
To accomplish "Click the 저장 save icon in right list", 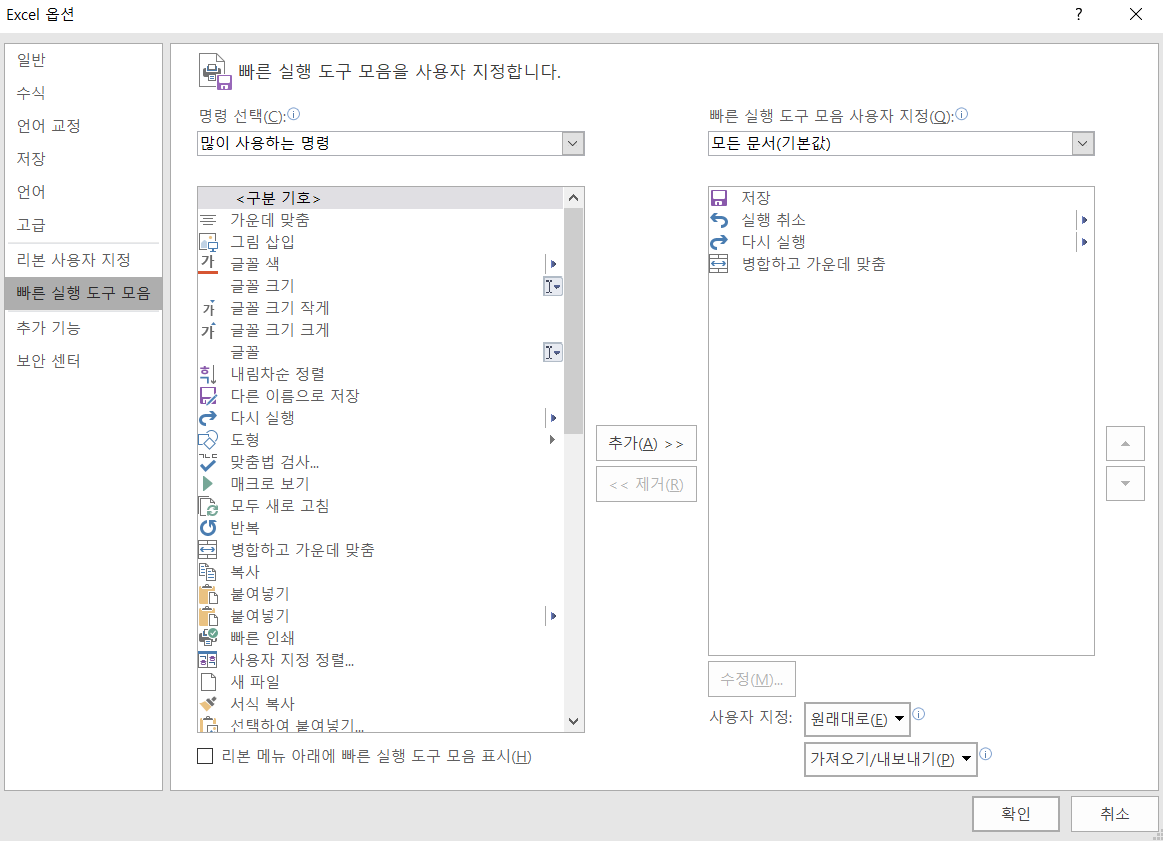I will click(719, 198).
